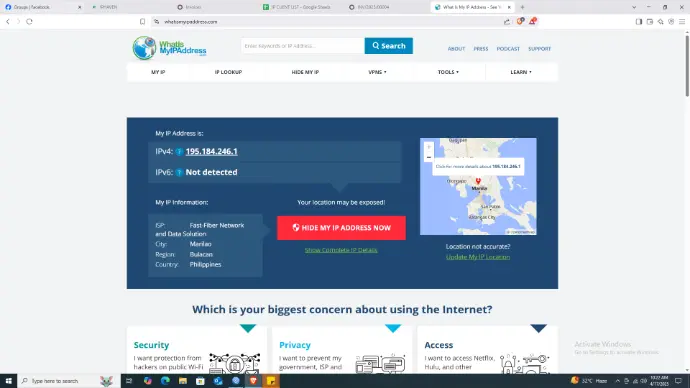Expand the TOOLS dropdown menu

point(448,72)
